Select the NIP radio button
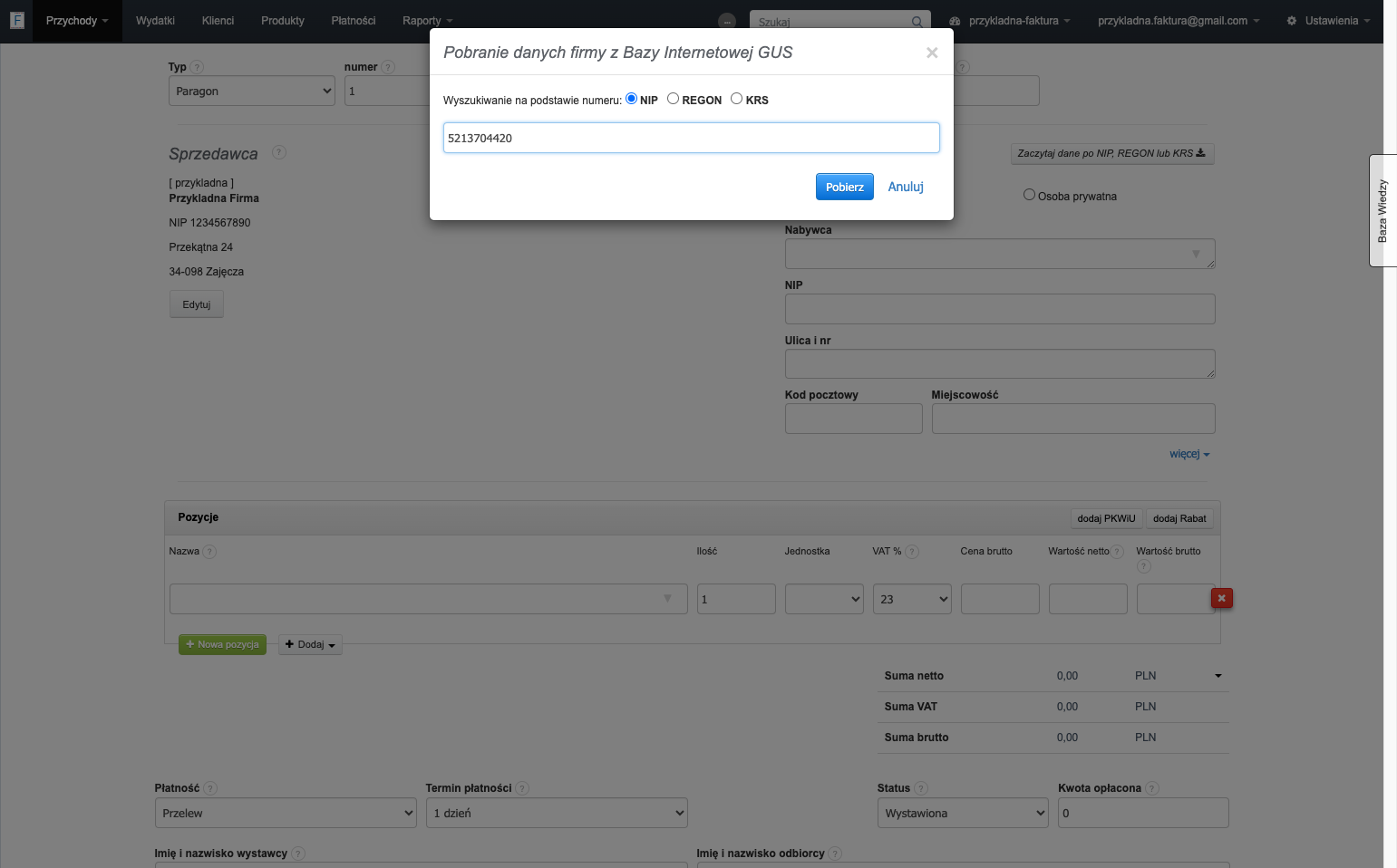1397x868 pixels. click(x=632, y=99)
